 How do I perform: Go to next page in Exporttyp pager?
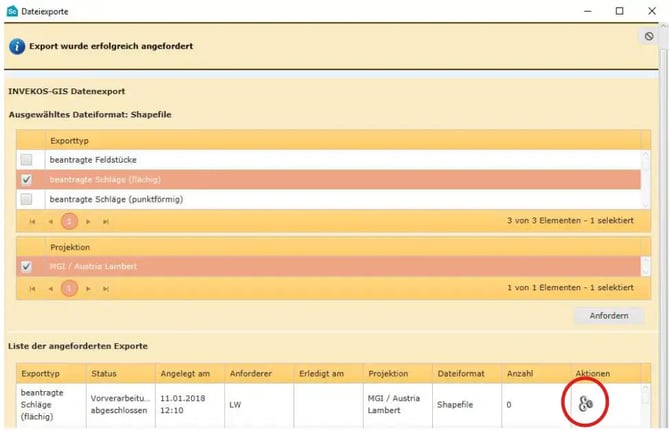(x=88, y=221)
